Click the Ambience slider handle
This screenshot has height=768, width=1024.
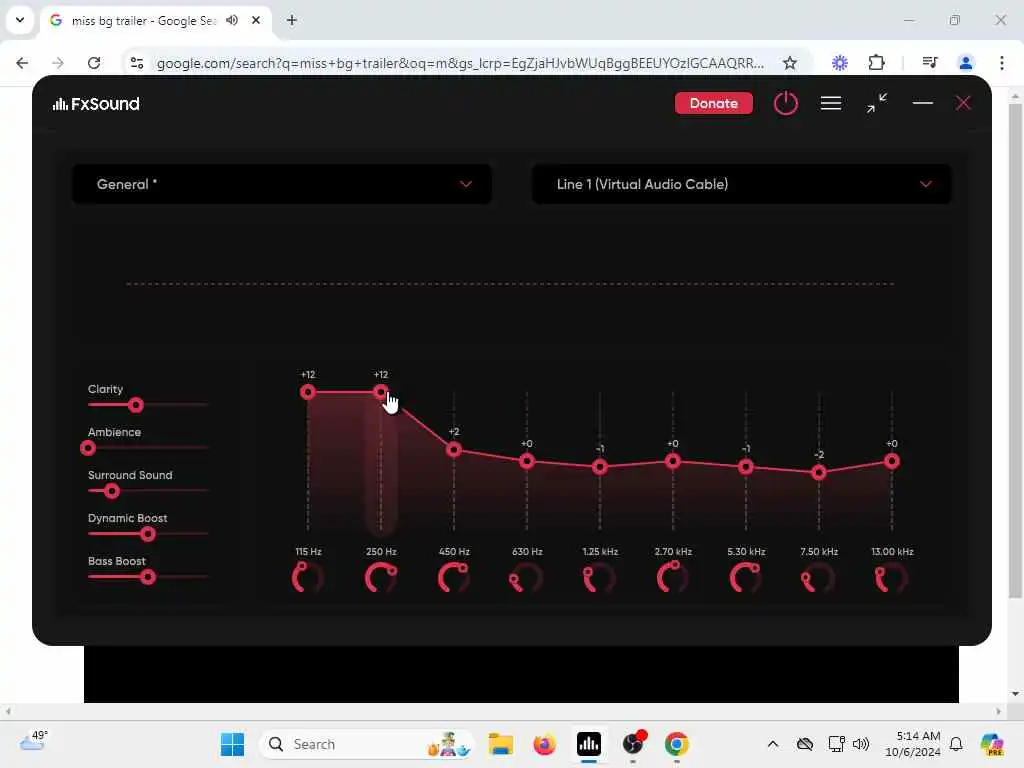(88, 448)
